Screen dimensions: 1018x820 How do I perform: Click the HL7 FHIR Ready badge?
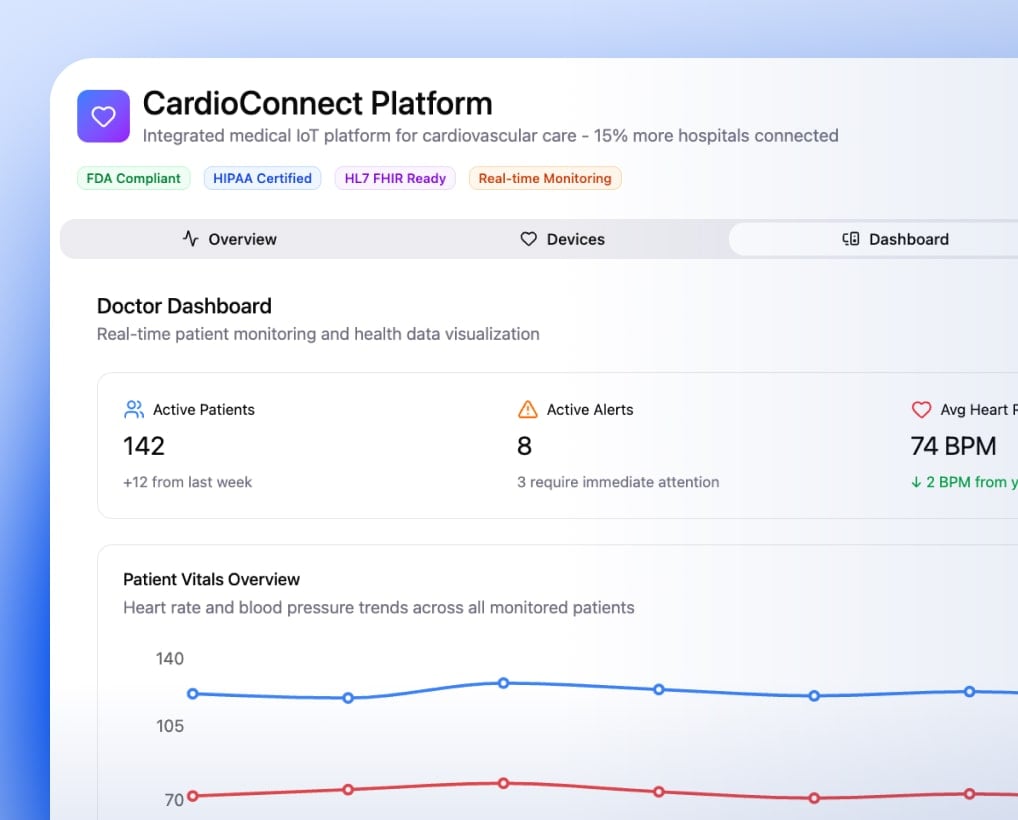[x=395, y=178]
